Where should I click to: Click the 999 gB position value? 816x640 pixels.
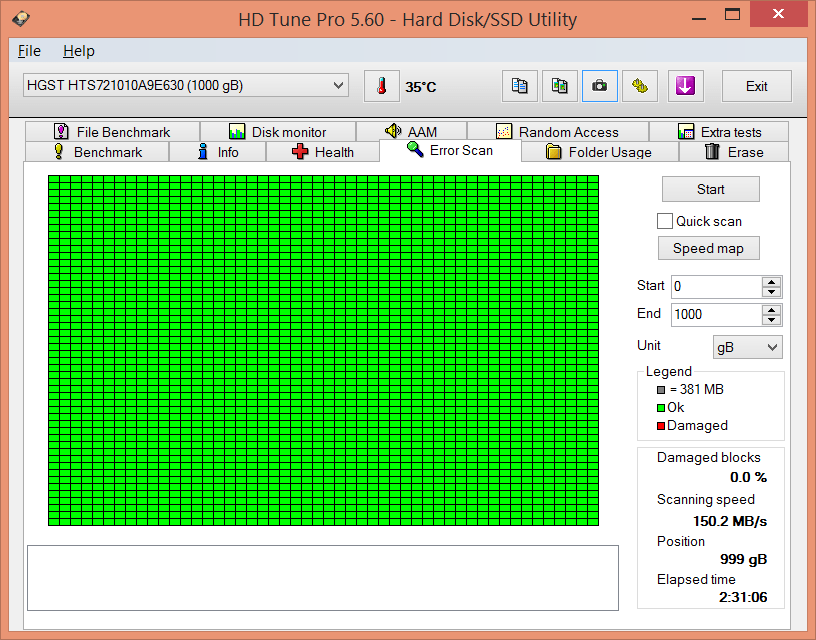(743, 559)
